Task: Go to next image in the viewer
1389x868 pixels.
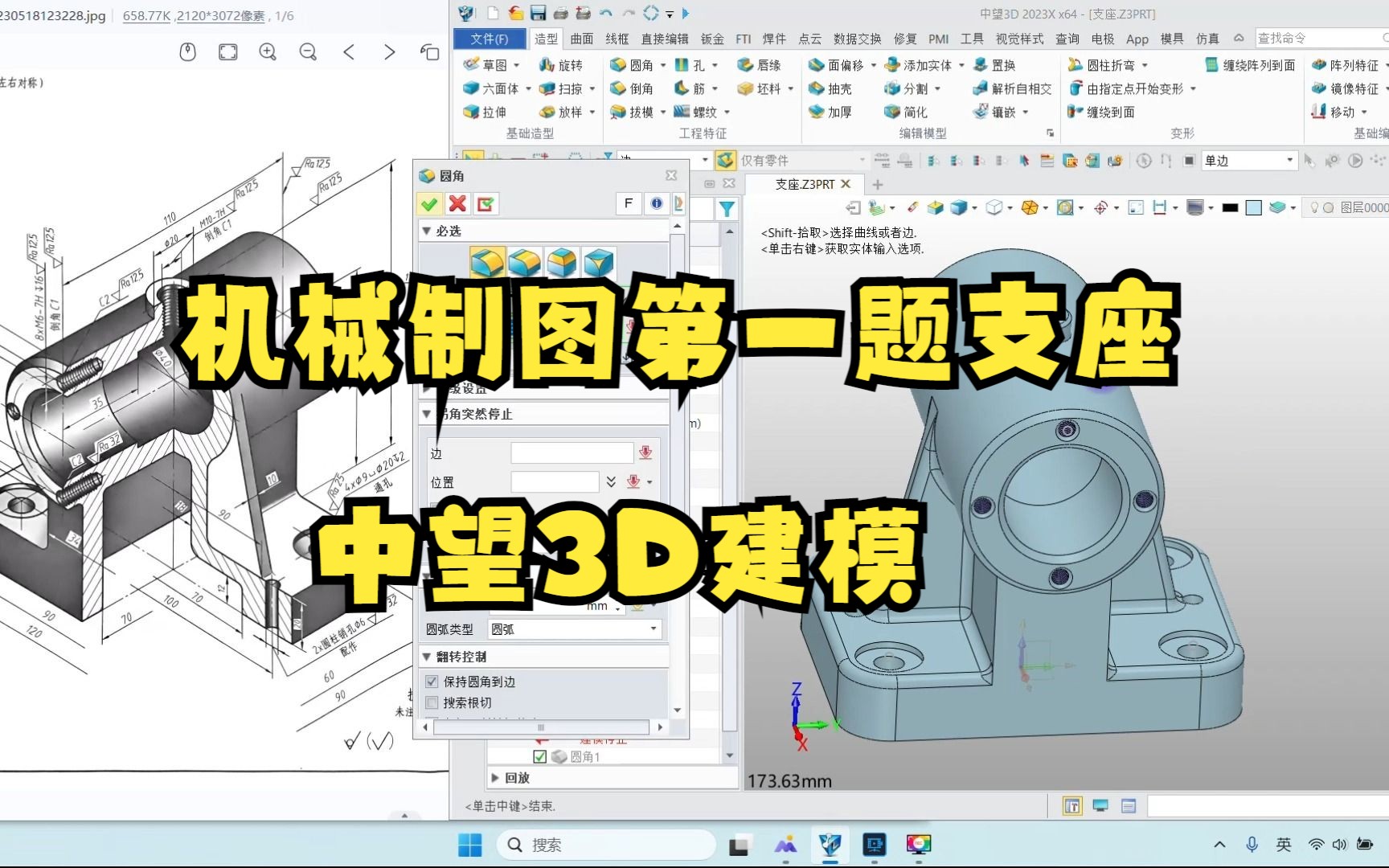Action: point(389,52)
